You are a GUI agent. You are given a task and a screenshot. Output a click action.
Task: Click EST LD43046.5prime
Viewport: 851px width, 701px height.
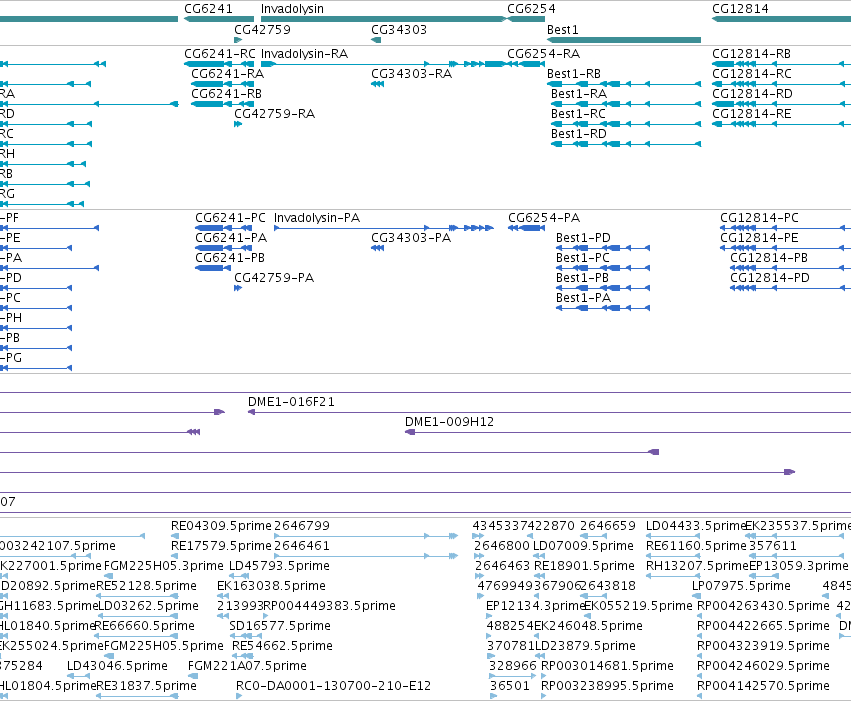pos(117,666)
